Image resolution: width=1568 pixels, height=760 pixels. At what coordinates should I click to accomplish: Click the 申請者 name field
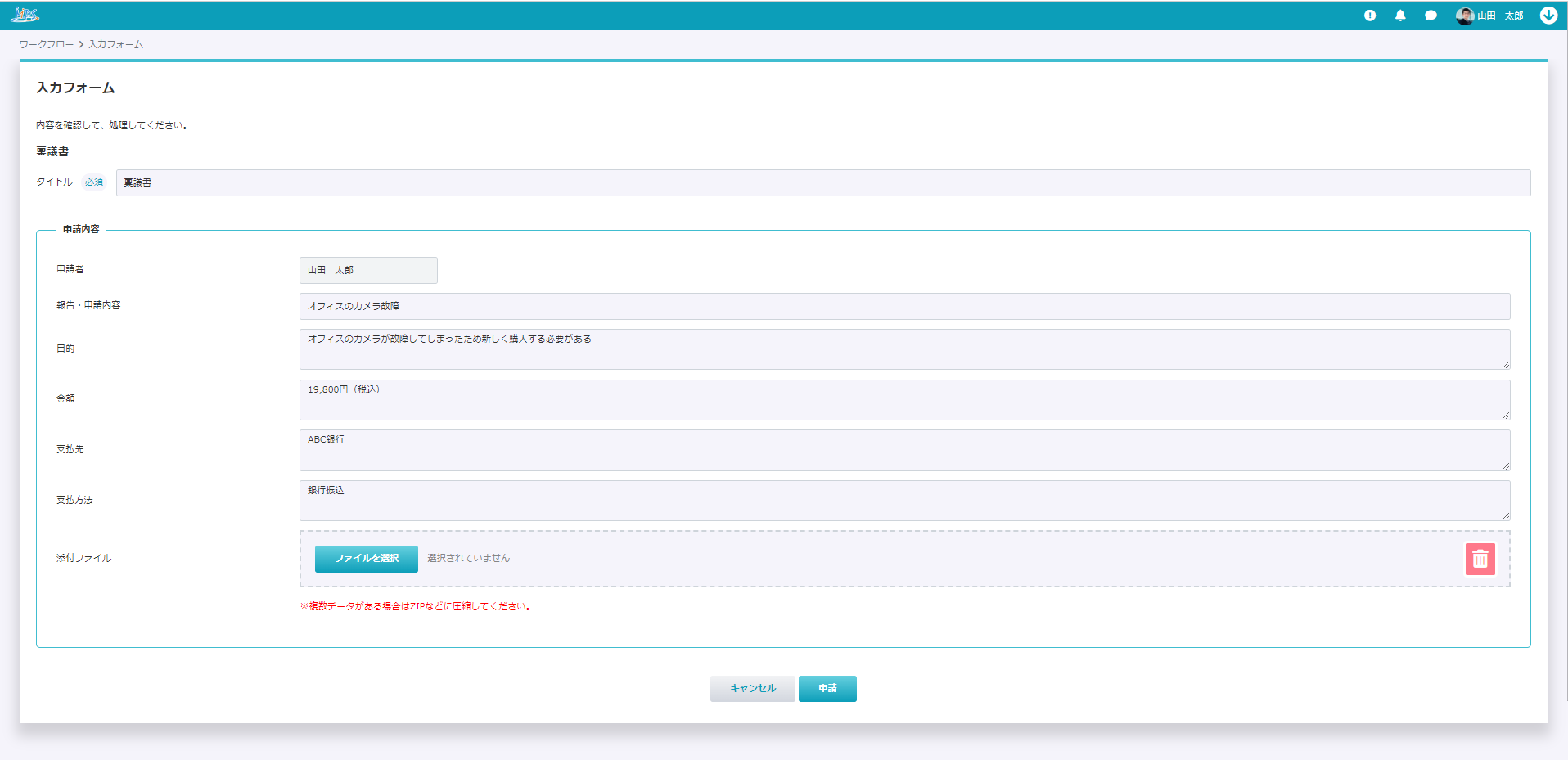pos(368,270)
